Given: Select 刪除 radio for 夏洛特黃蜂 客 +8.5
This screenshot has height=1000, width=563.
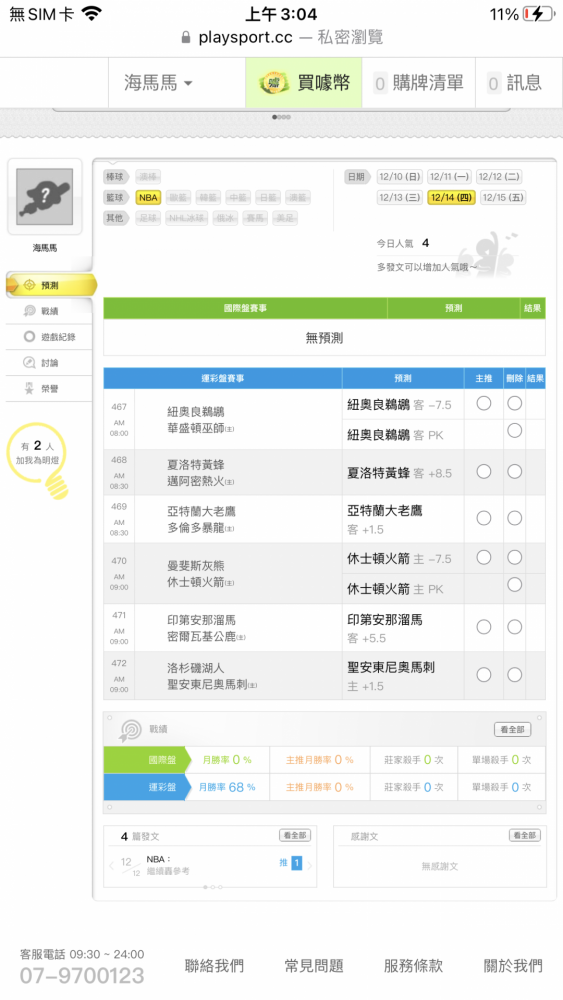Looking at the screenshot, I should [x=515, y=471].
